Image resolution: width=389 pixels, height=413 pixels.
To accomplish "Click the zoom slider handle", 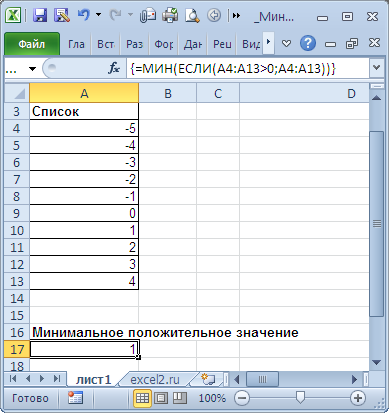I will click(300, 397).
